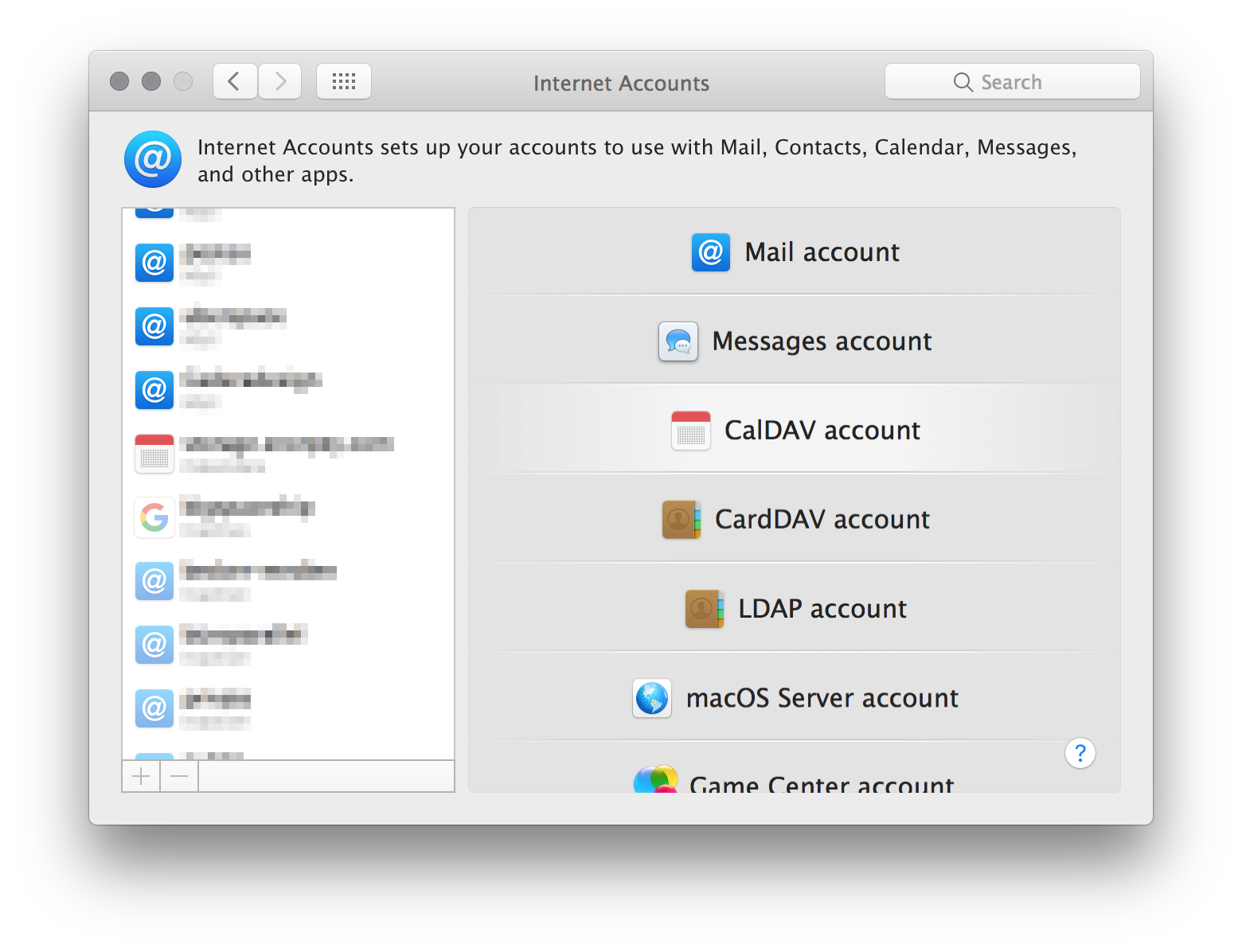Click the Messages account speech bubble icon
Screen dimensions: 1242x952
point(678,341)
